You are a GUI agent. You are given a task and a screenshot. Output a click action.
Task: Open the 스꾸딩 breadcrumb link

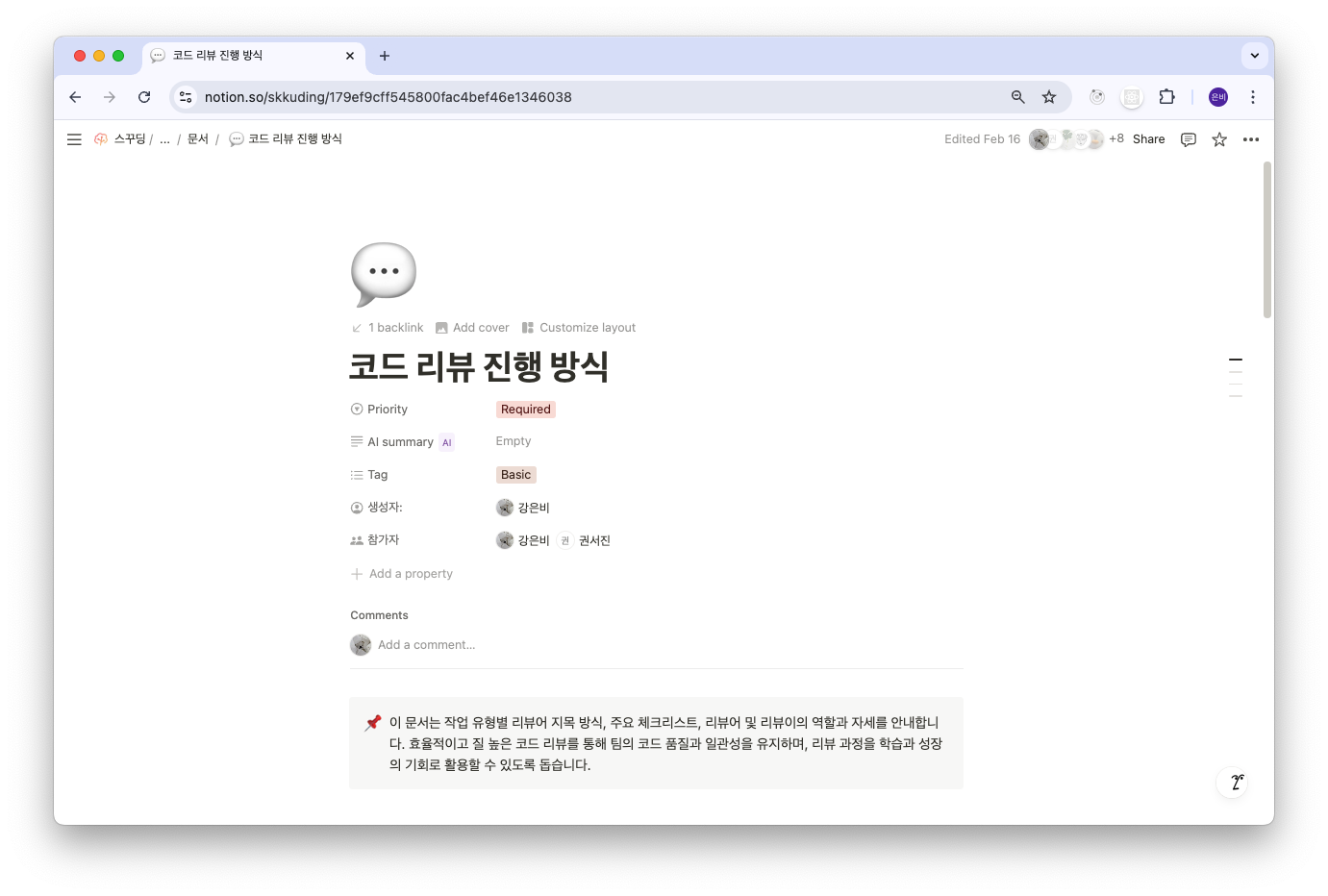point(120,139)
